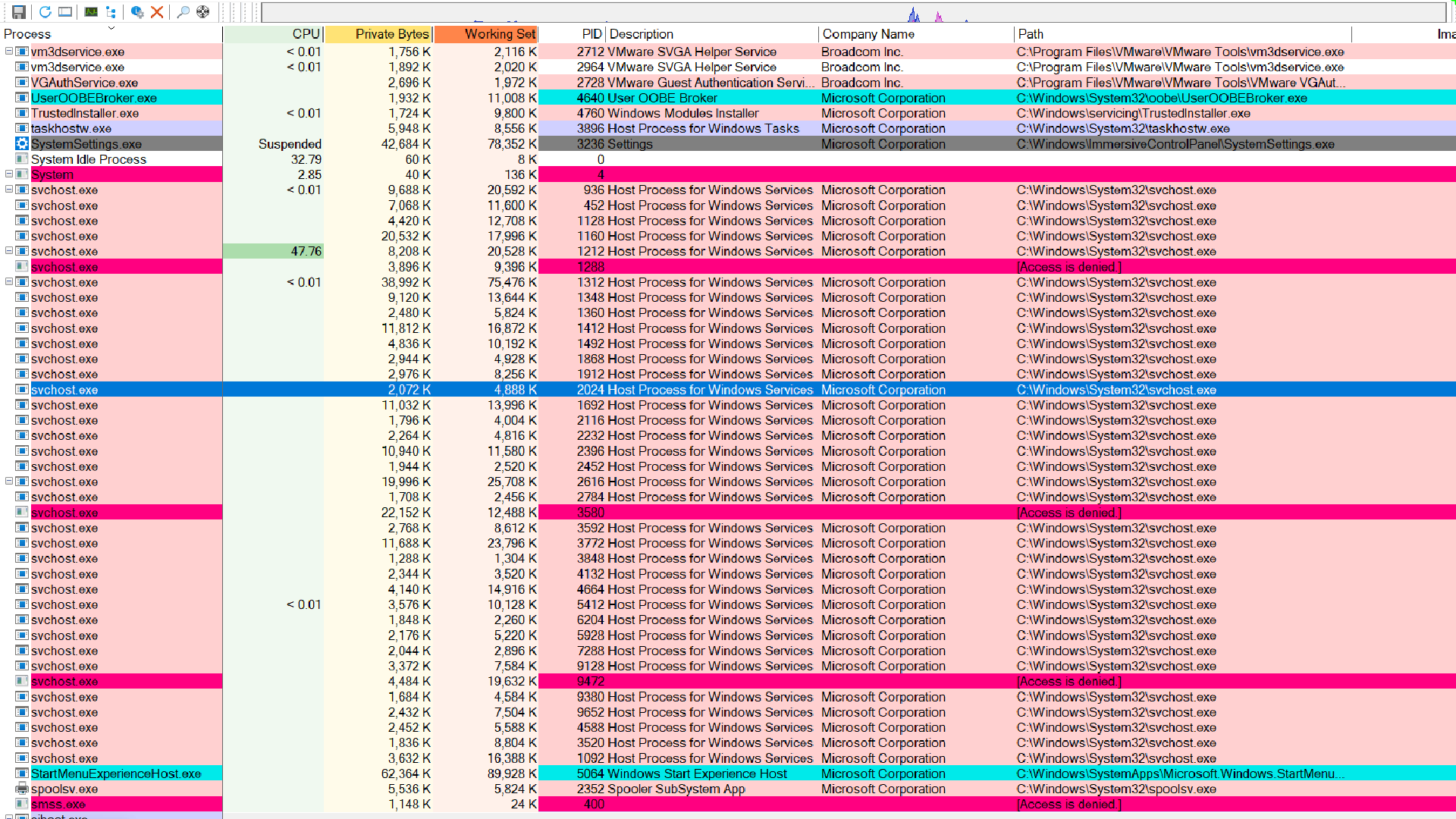Open the System Information graph icon
The width and height of the screenshot is (1456, 819).
click(91, 11)
